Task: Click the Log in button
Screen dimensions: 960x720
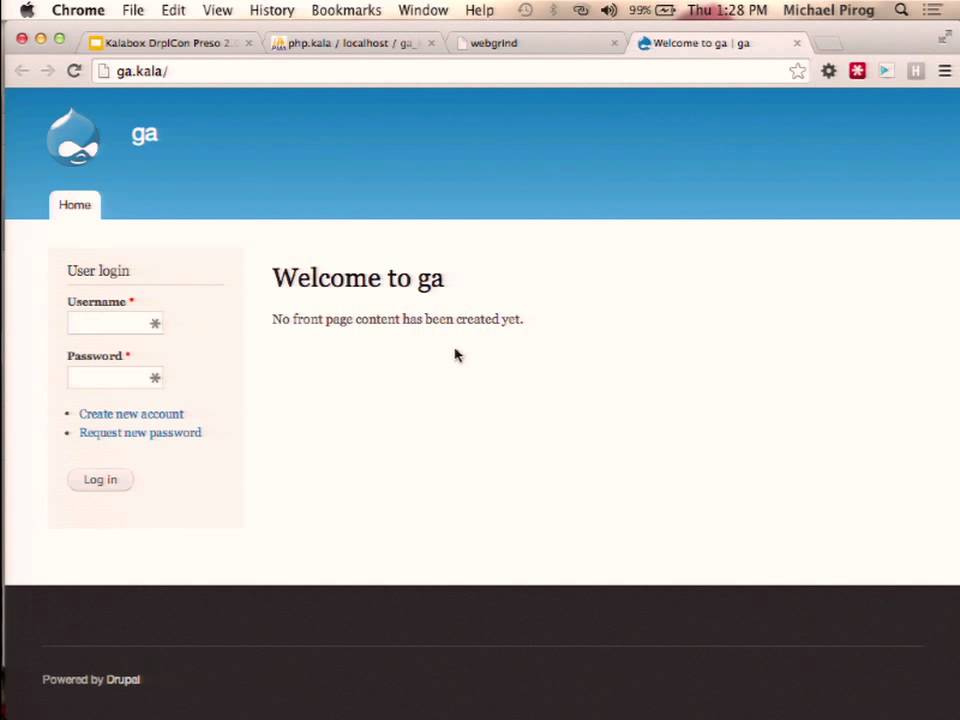Action: (100, 479)
